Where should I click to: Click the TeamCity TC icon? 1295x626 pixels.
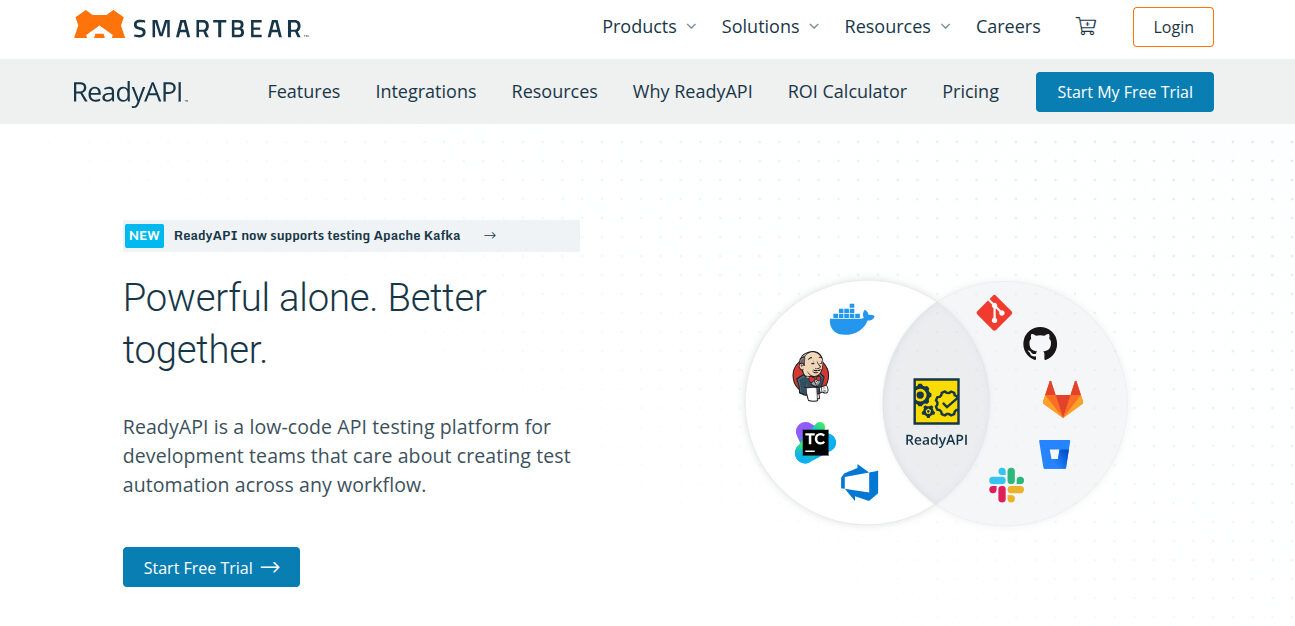coord(815,441)
